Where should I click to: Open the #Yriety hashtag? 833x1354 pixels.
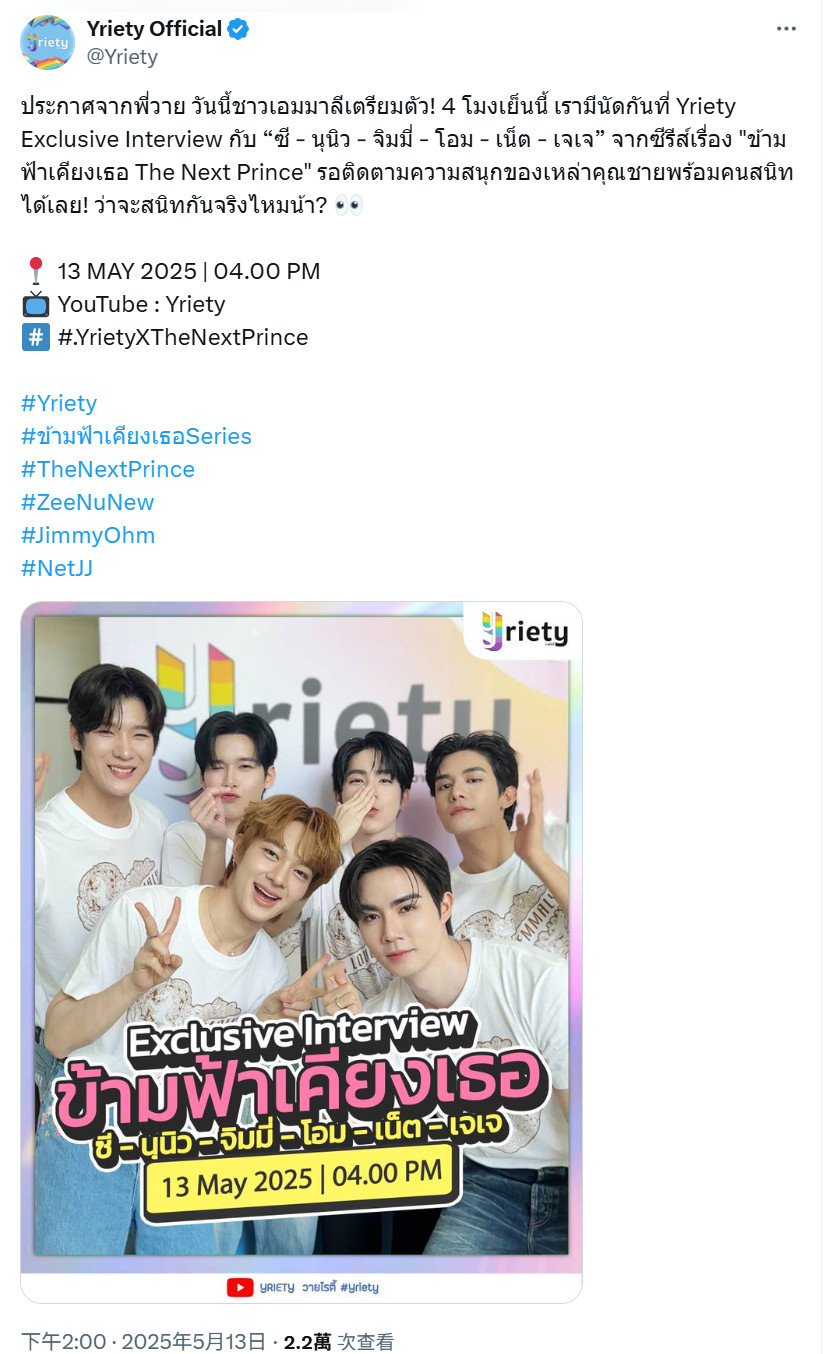(x=59, y=403)
